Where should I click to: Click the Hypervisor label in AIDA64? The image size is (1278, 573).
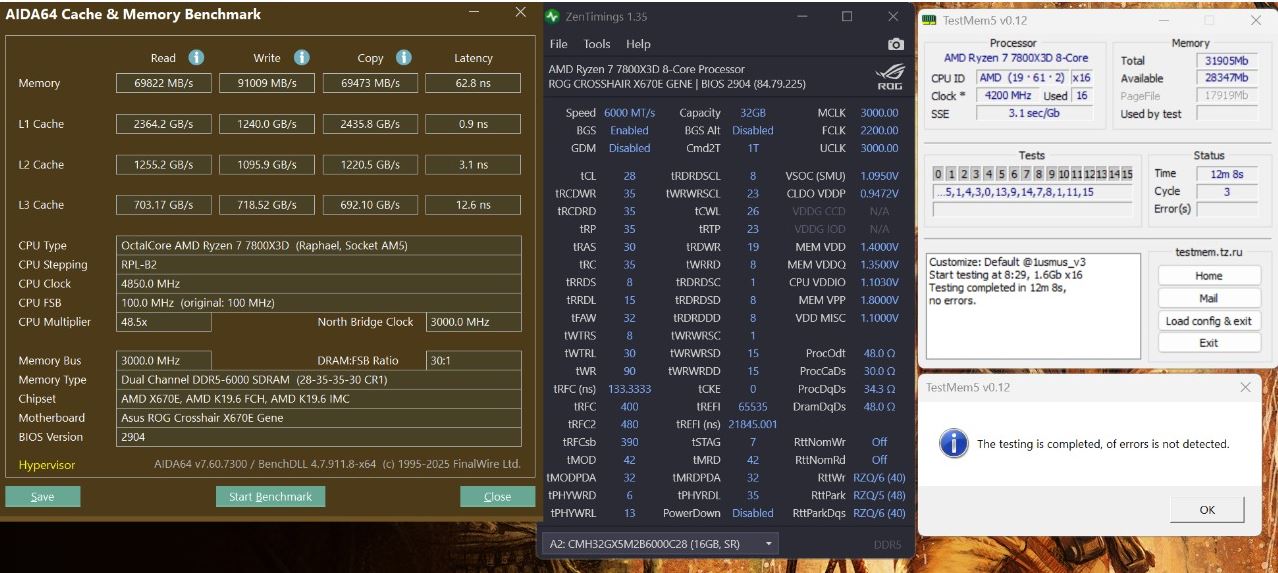click(47, 465)
